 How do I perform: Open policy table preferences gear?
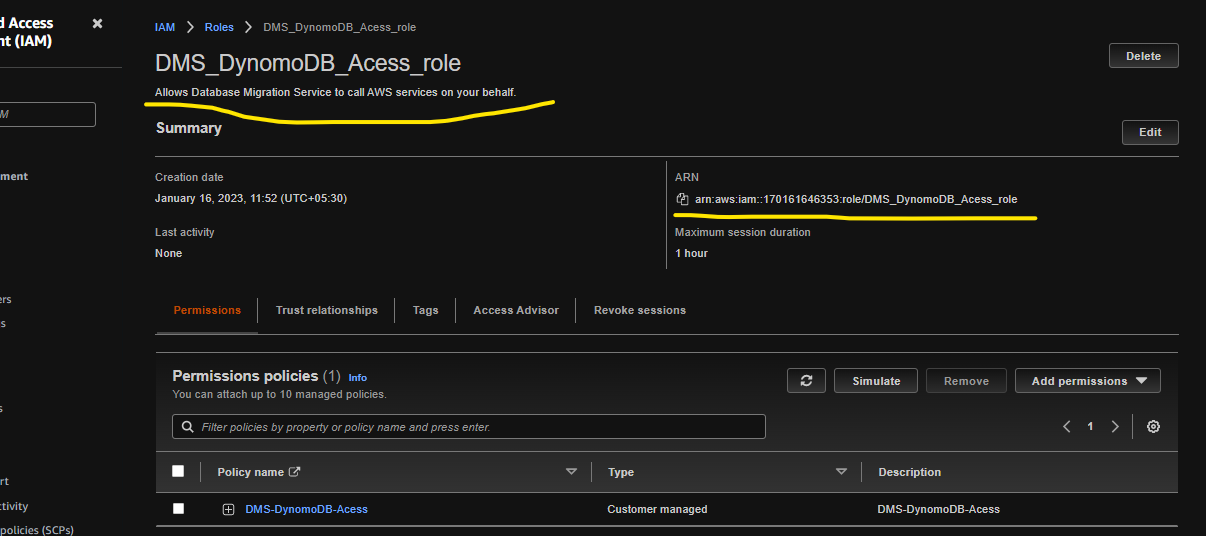[1153, 426]
